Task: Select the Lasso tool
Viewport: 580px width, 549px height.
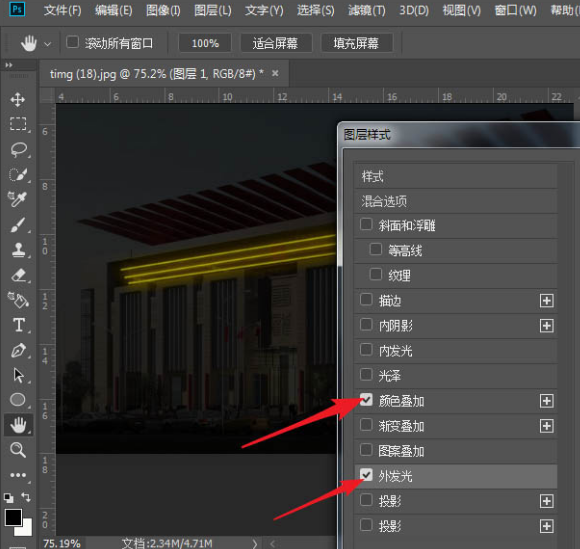Action: pyautogui.click(x=18, y=149)
